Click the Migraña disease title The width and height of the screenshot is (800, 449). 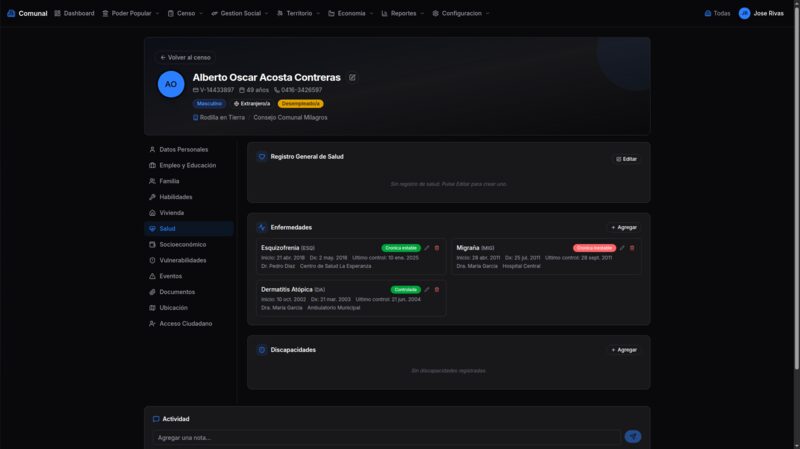coord(468,248)
